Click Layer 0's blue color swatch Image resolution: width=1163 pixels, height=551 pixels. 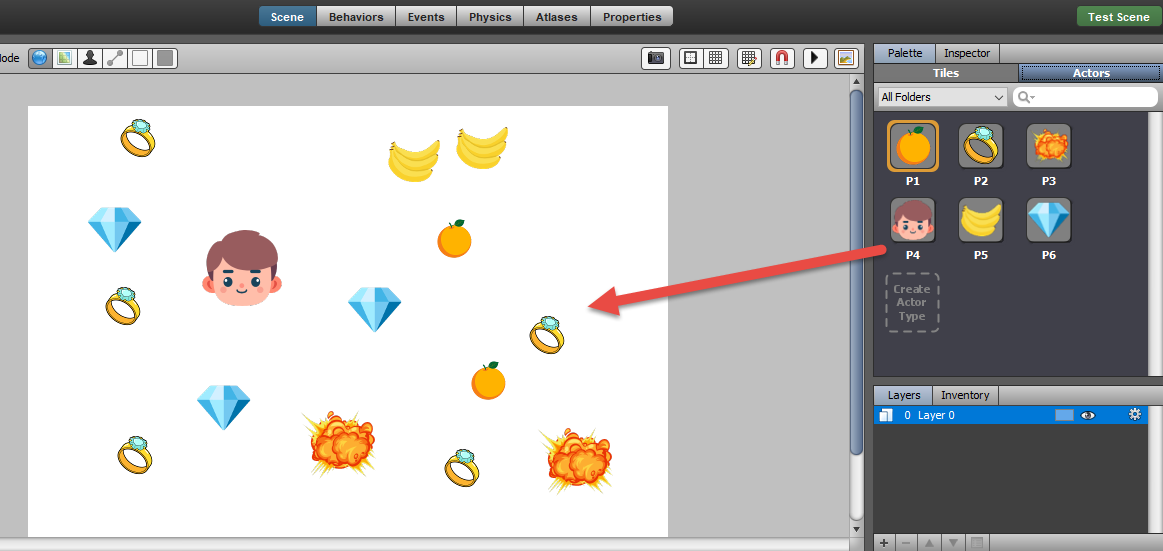coord(1064,415)
